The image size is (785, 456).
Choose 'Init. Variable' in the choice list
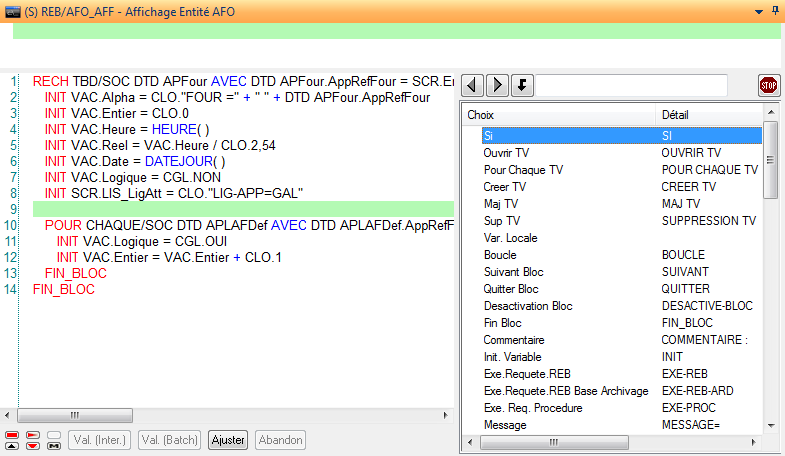(x=515, y=357)
